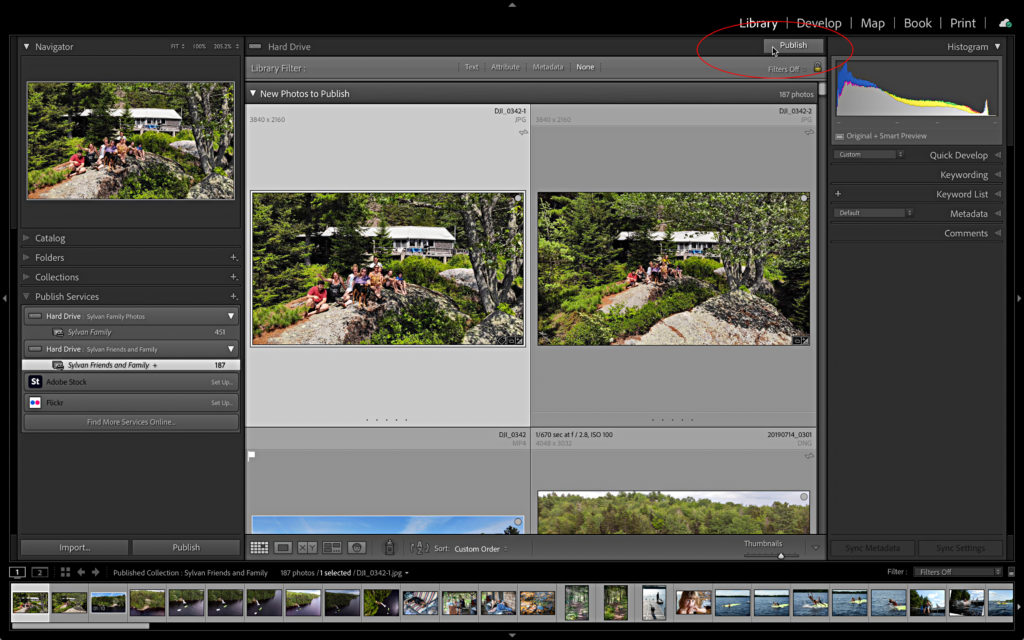This screenshot has width=1024, height=640.
Task: Select the DJI_0342-2 photo thumbnail
Action: [673, 268]
